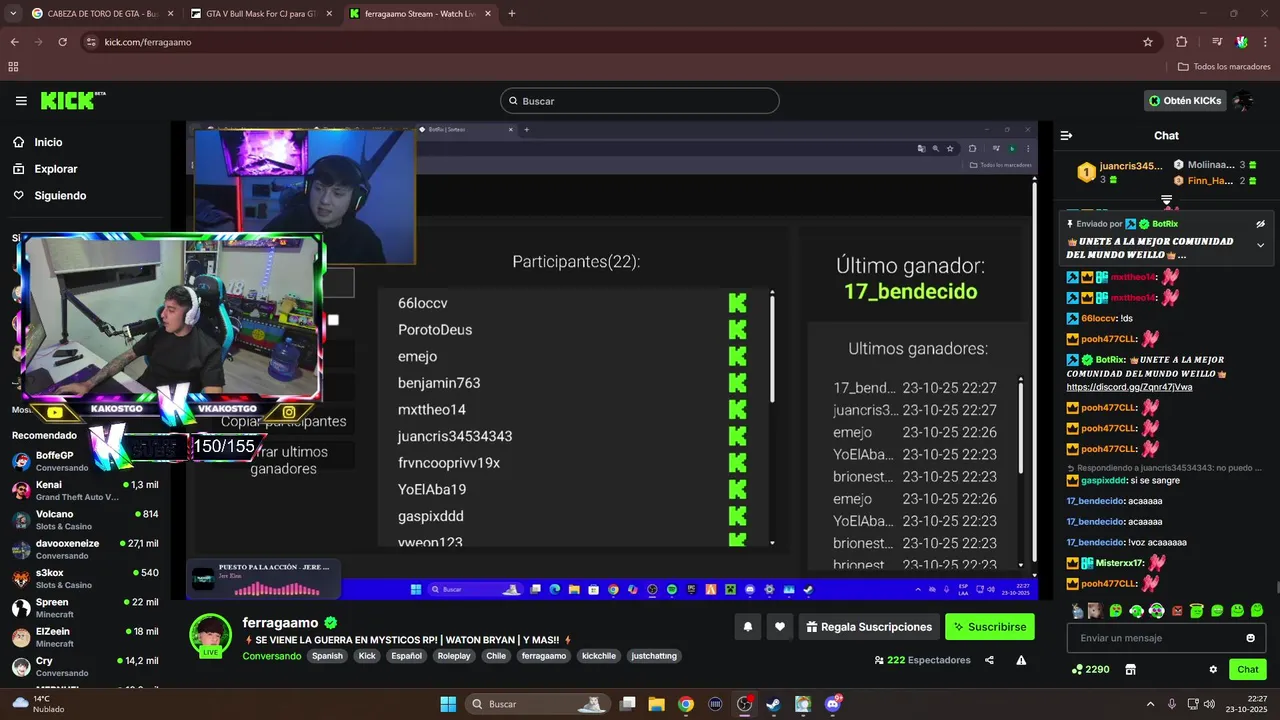Expand the pinned message chevron
Screen dimensions: 1280x720
coord(1260,245)
